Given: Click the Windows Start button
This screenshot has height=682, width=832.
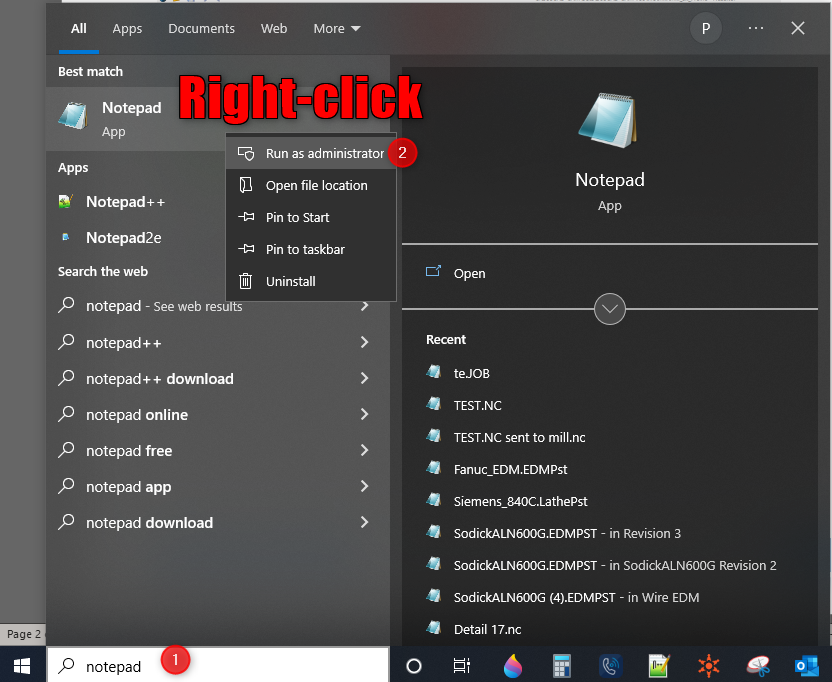Looking at the screenshot, I should (x=22, y=666).
